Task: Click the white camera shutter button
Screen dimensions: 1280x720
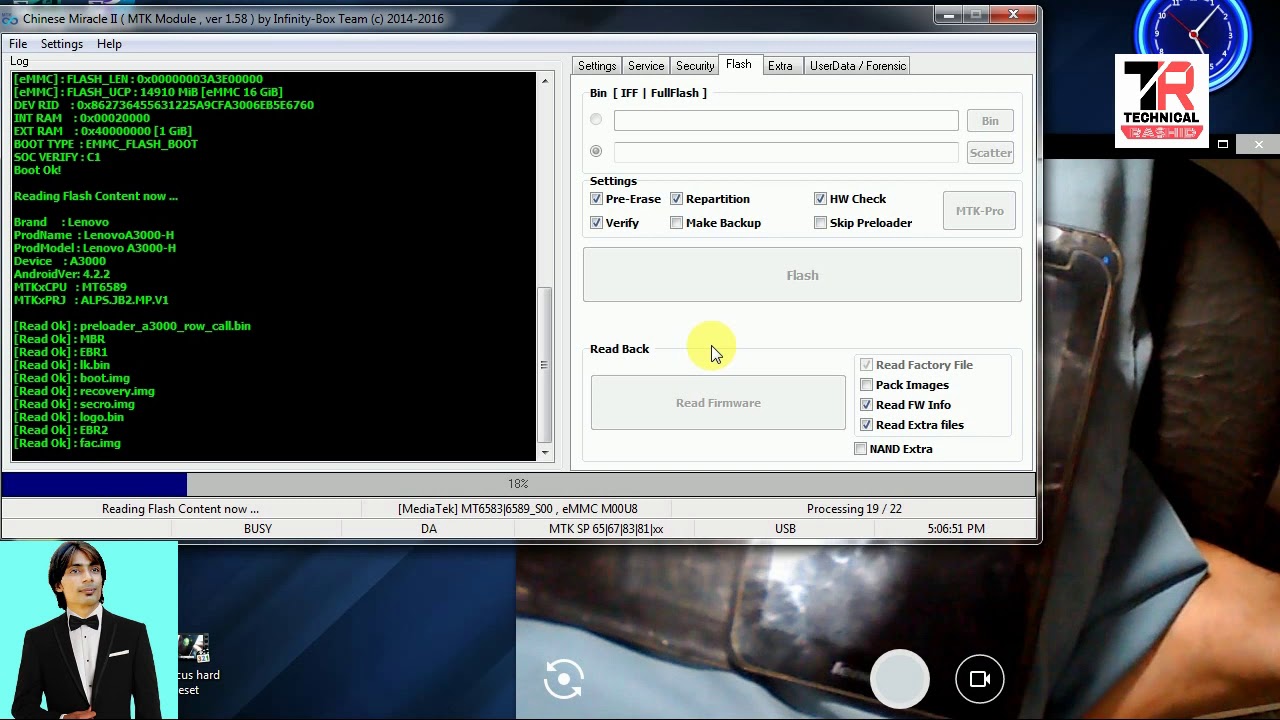Action: pyautogui.click(x=900, y=679)
